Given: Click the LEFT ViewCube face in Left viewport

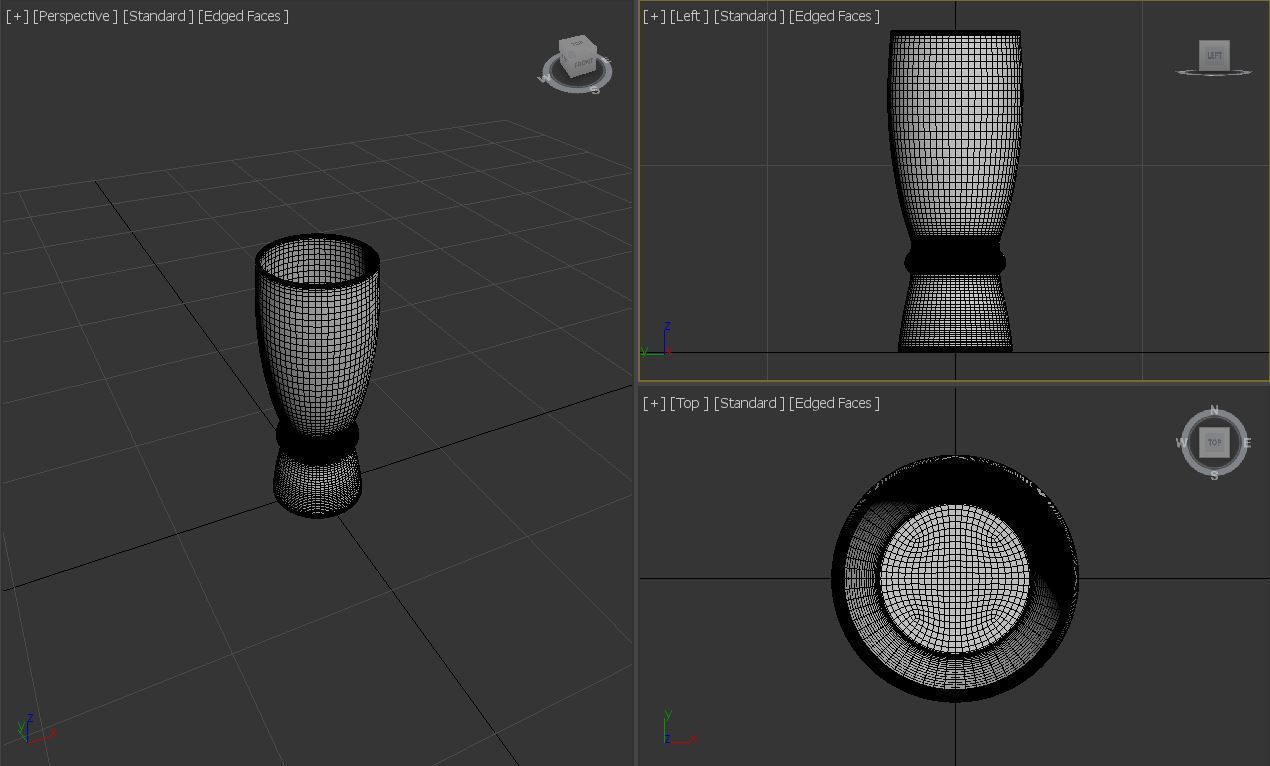Looking at the screenshot, I should point(1214,56).
